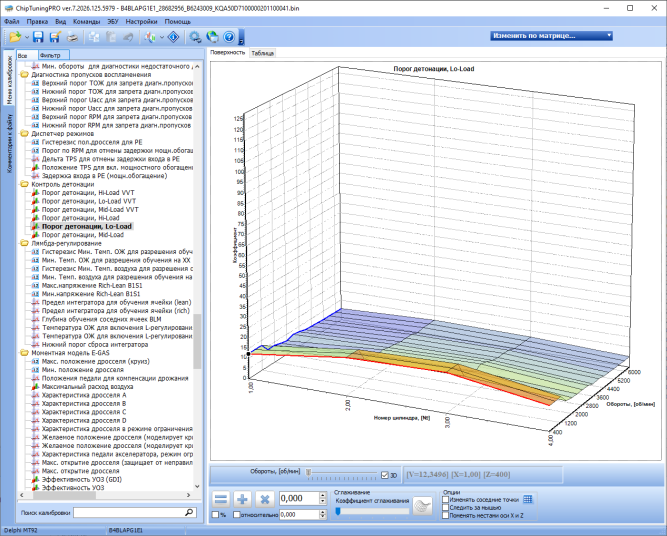Viewport: 667px width, 536px height.
Task: Click the multiply (X) button
Action: click(x=264, y=499)
